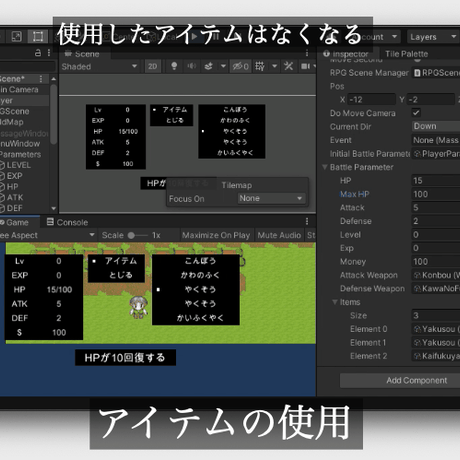
Task: Select the Scale tool in top toolbar
Action: pos(17,36)
